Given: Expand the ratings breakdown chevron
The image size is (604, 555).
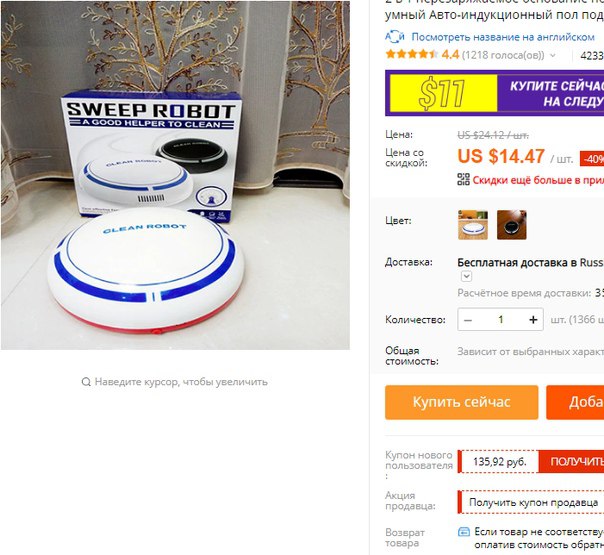Looking at the screenshot, I should (x=553, y=55).
